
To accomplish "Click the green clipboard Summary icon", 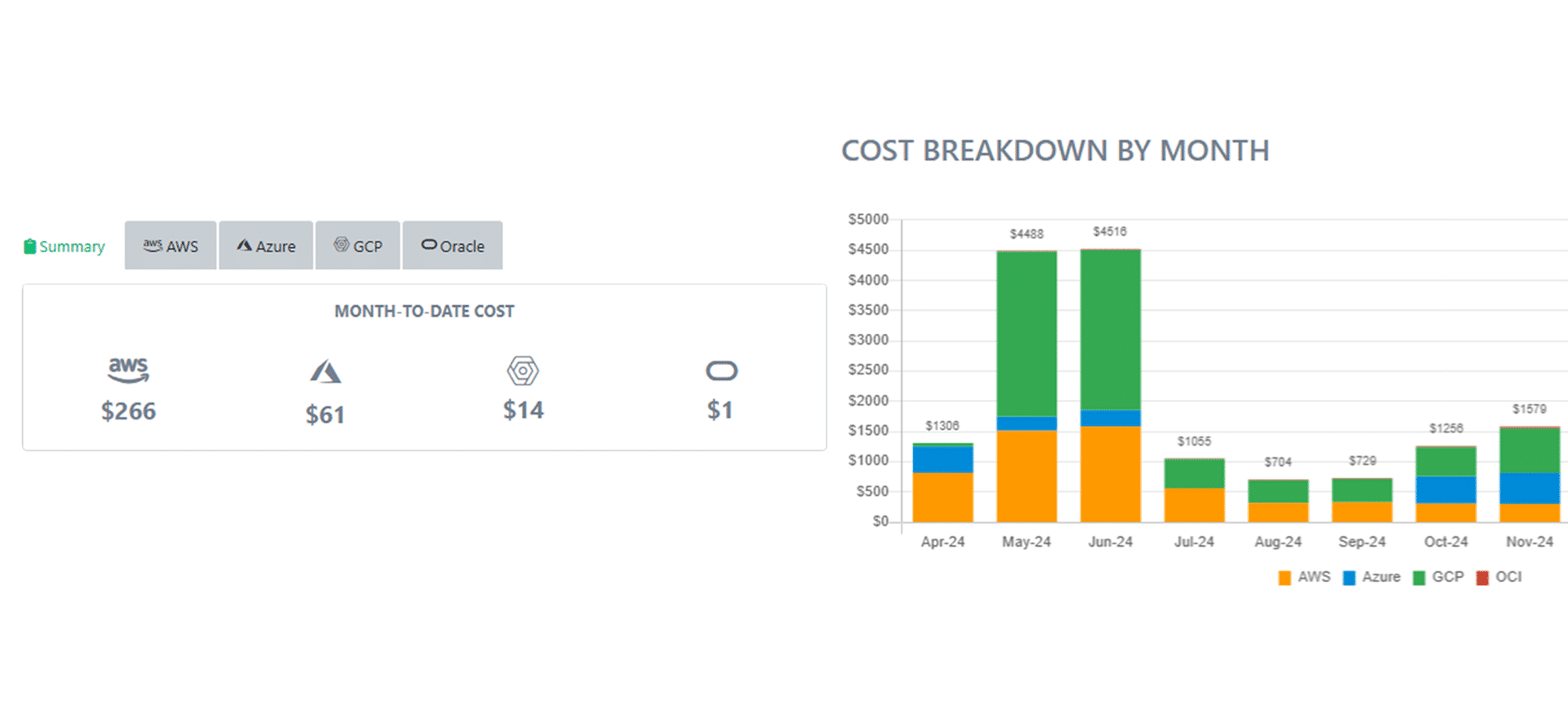I will pos(29,246).
